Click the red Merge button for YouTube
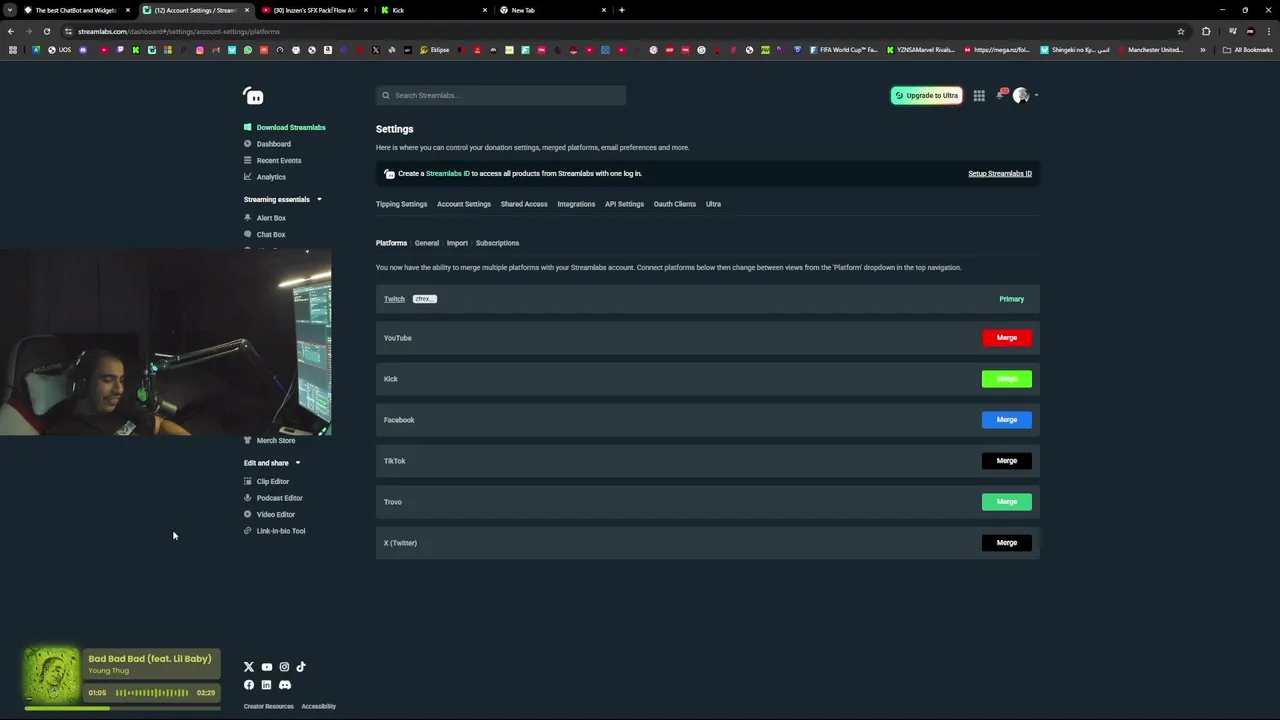 pyautogui.click(x=1006, y=338)
